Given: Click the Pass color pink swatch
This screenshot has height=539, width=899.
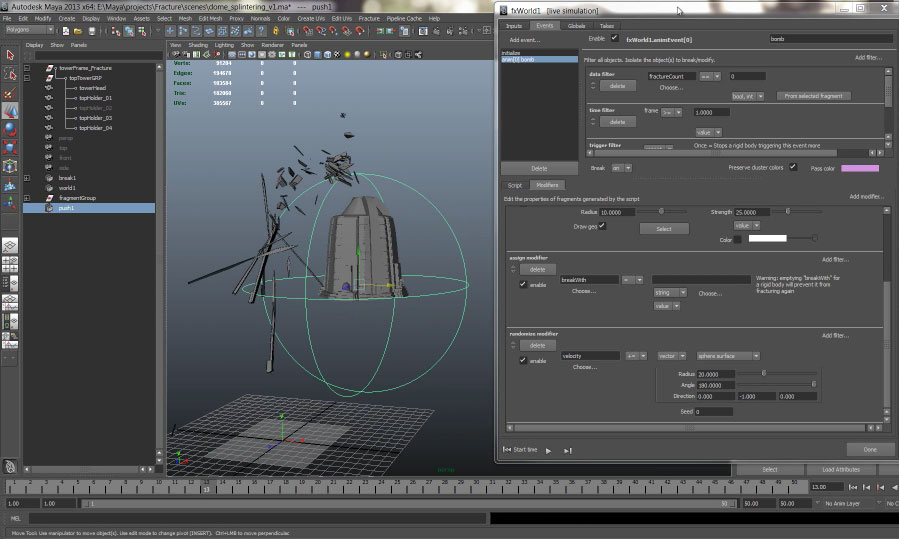Looking at the screenshot, I should [x=859, y=168].
